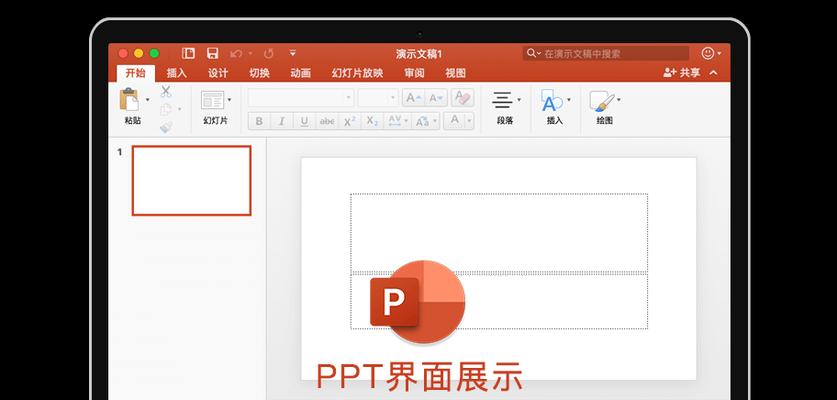Toggle Underline formatting
Viewport: 837px width, 400px height.
pos(304,121)
